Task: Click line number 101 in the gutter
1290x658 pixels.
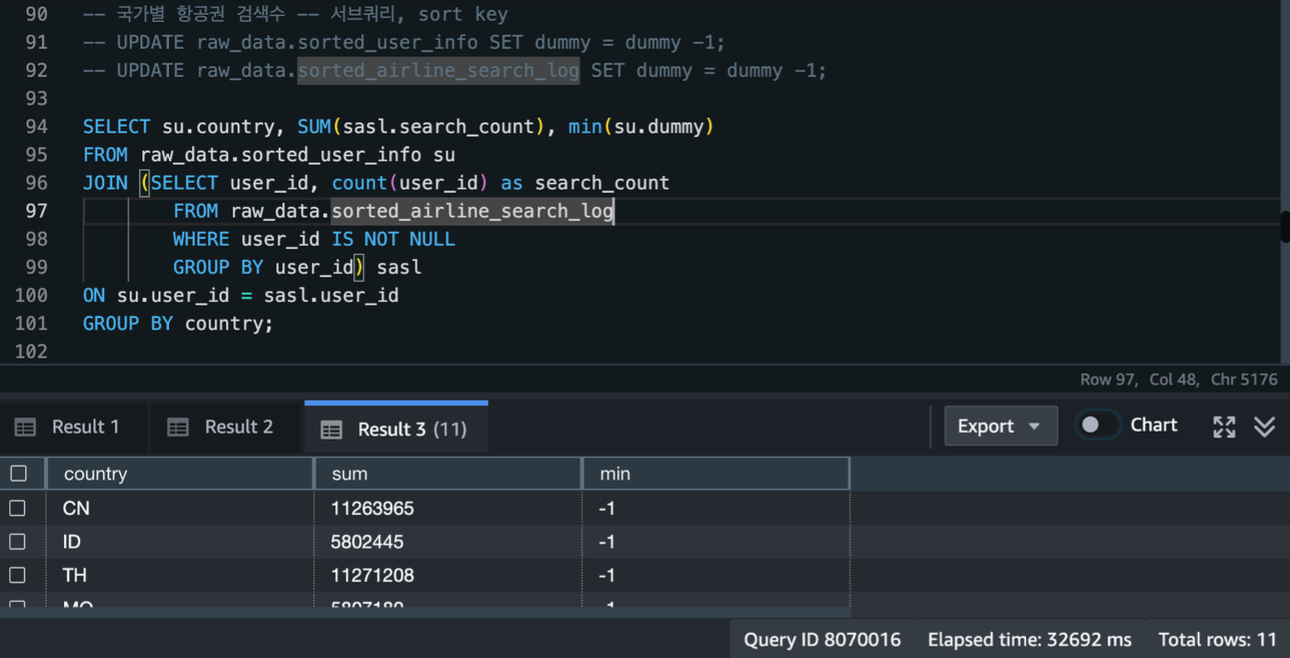Action: click(31, 323)
